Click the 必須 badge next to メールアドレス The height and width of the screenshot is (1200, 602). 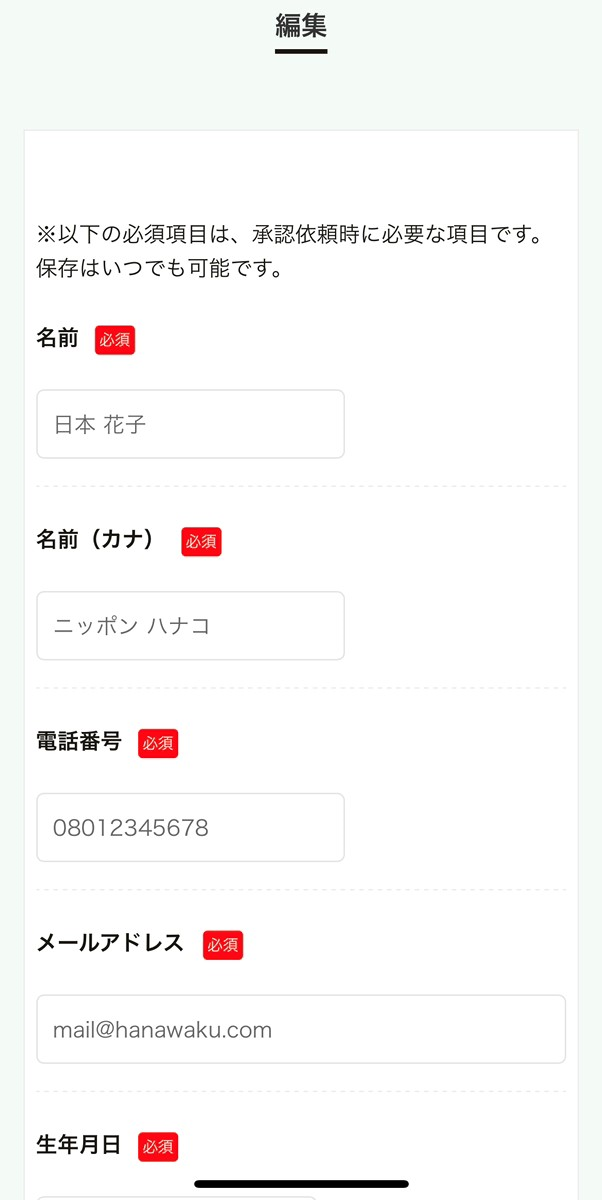[x=223, y=944]
